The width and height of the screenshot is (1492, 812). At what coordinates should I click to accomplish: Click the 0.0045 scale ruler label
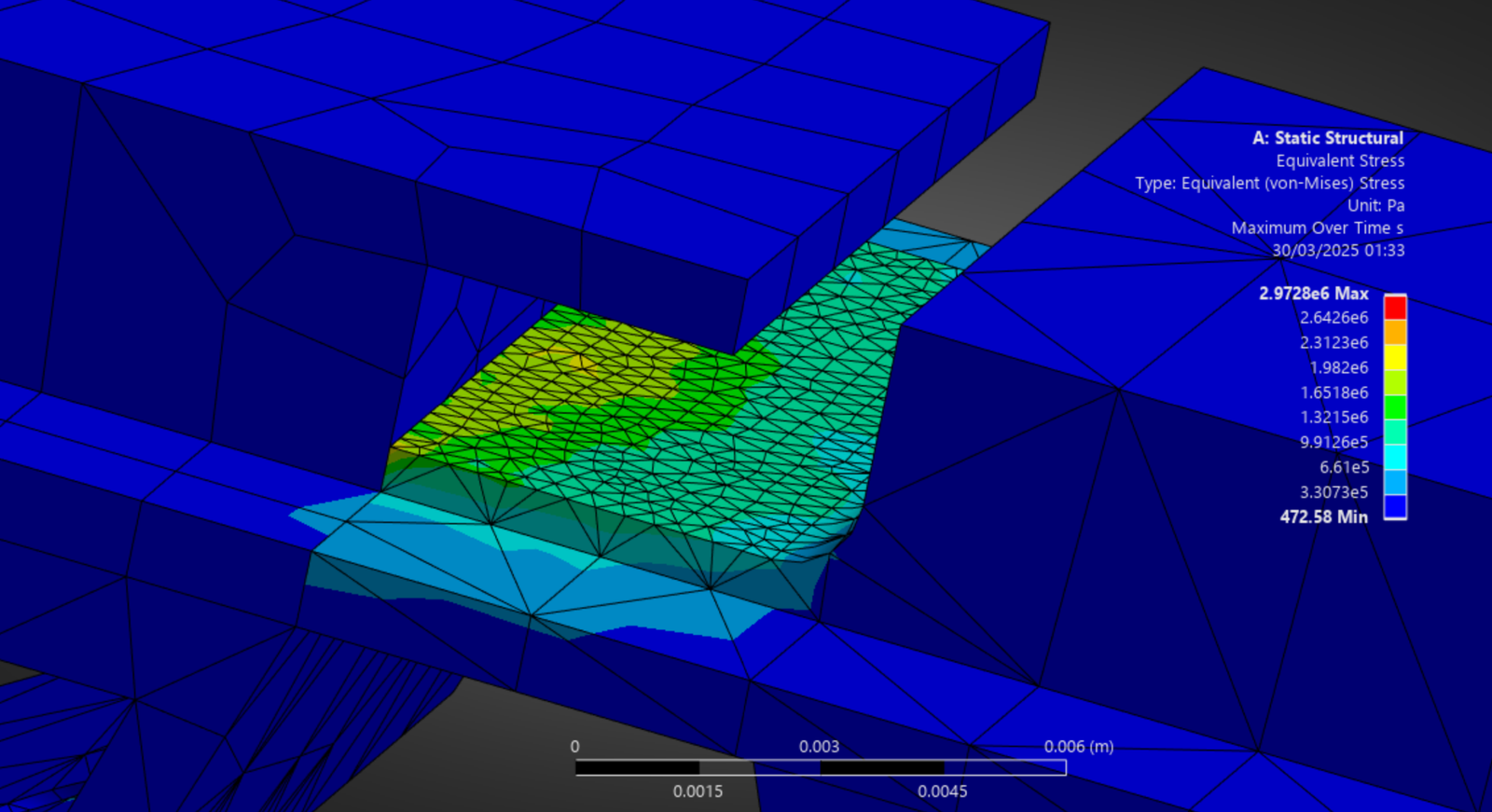(x=942, y=791)
